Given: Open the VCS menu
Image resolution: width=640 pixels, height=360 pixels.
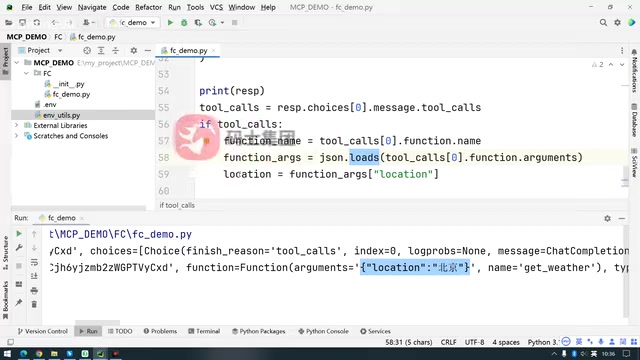Looking at the screenshot, I should pyautogui.click(x=216, y=7).
